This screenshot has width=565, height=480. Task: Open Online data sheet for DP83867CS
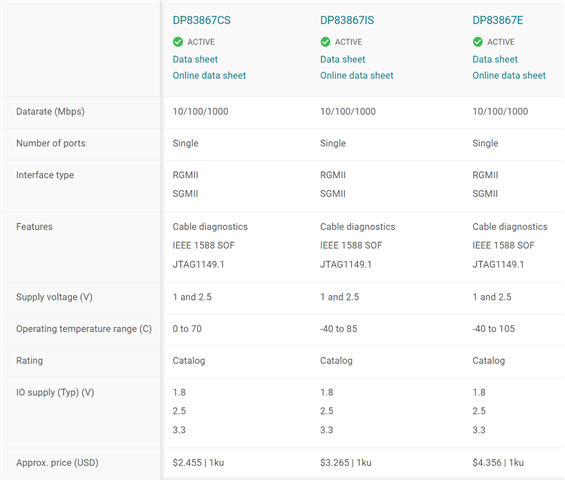(x=209, y=75)
